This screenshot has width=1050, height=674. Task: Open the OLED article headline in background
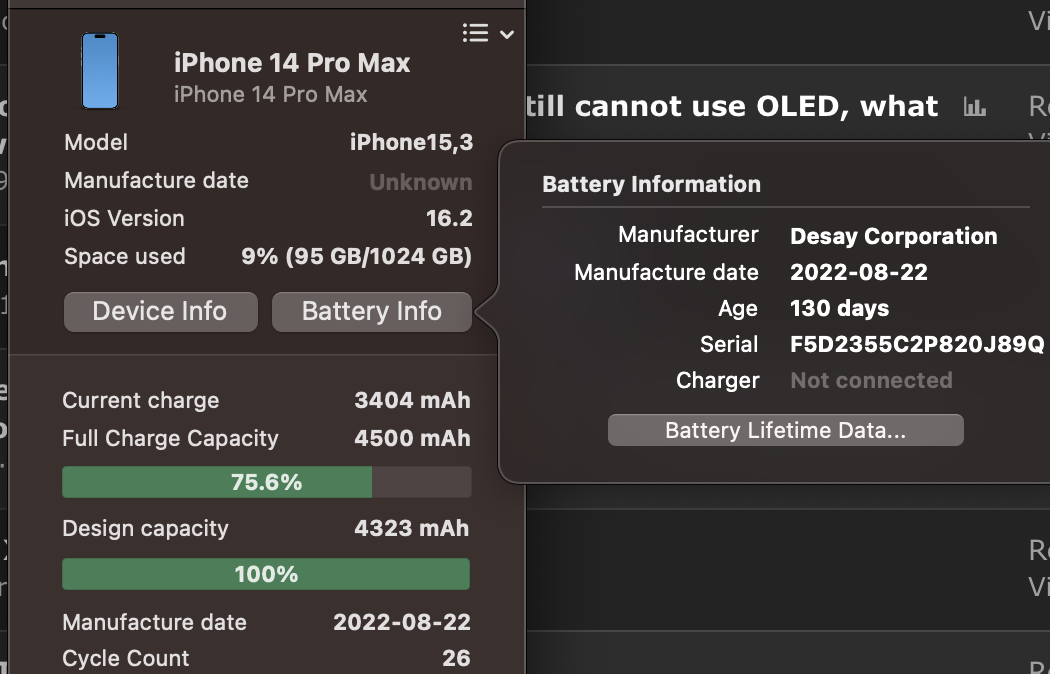(x=733, y=106)
